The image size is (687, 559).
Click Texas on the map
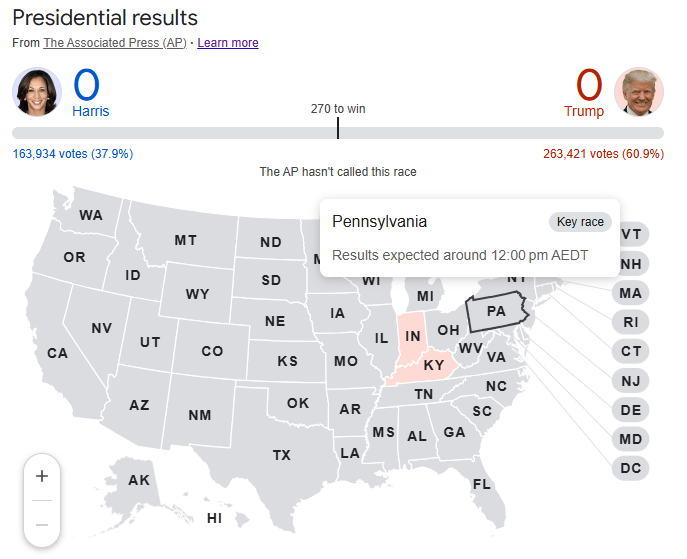click(282, 456)
